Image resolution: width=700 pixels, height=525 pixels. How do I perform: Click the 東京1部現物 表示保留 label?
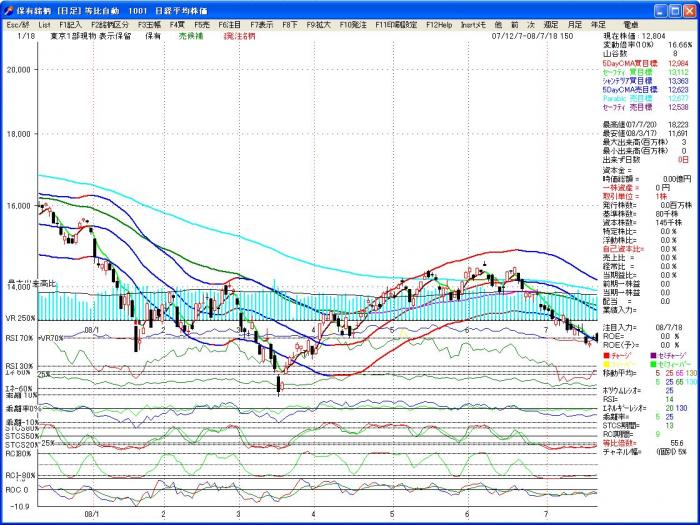pyautogui.click(x=91, y=36)
